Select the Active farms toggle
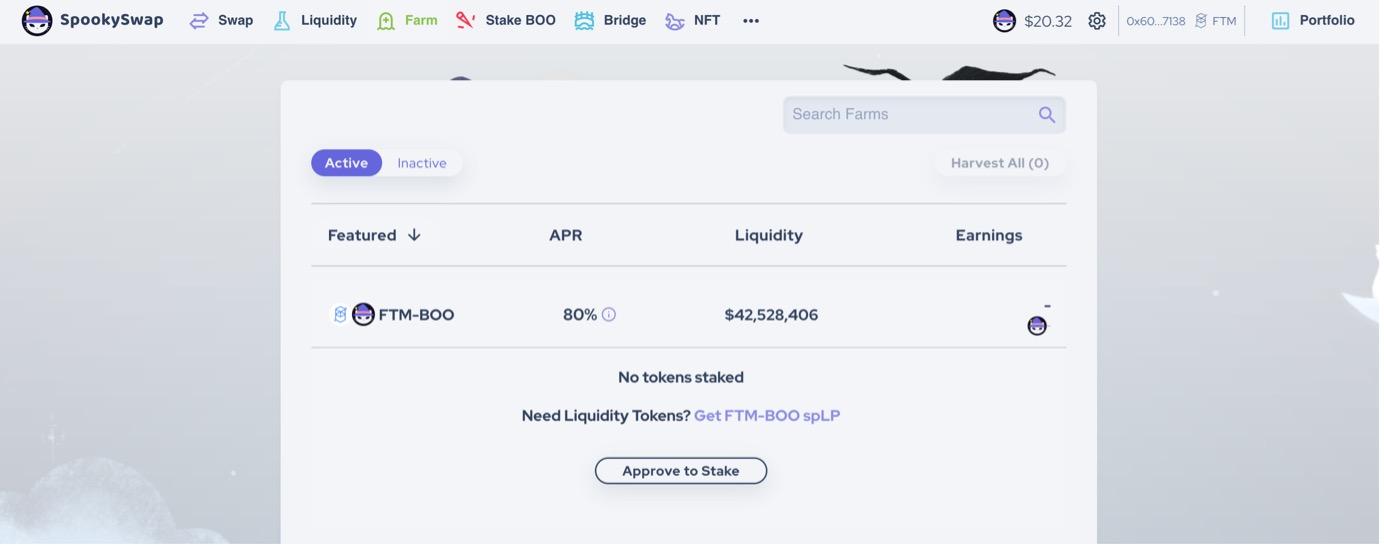 [x=346, y=163]
